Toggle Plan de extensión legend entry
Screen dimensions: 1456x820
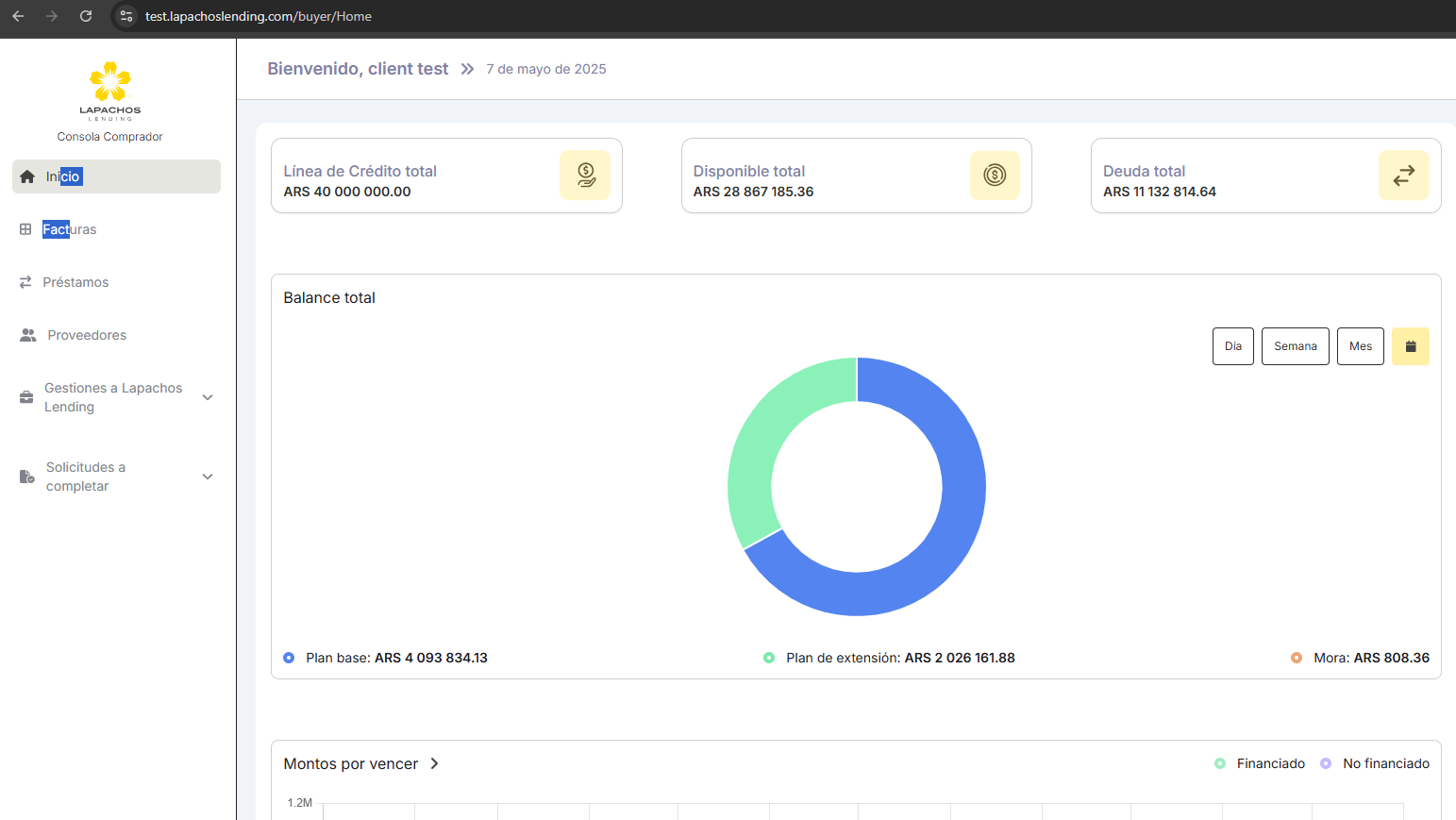[889, 658]
